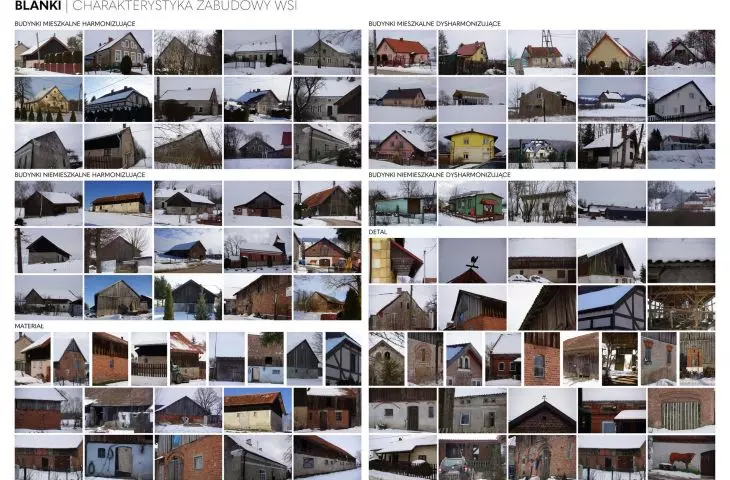Open the blue-framed arched window in brick photo
This screenshot has width=730, height=480.
pyautogui.click(x=542, y=358)
